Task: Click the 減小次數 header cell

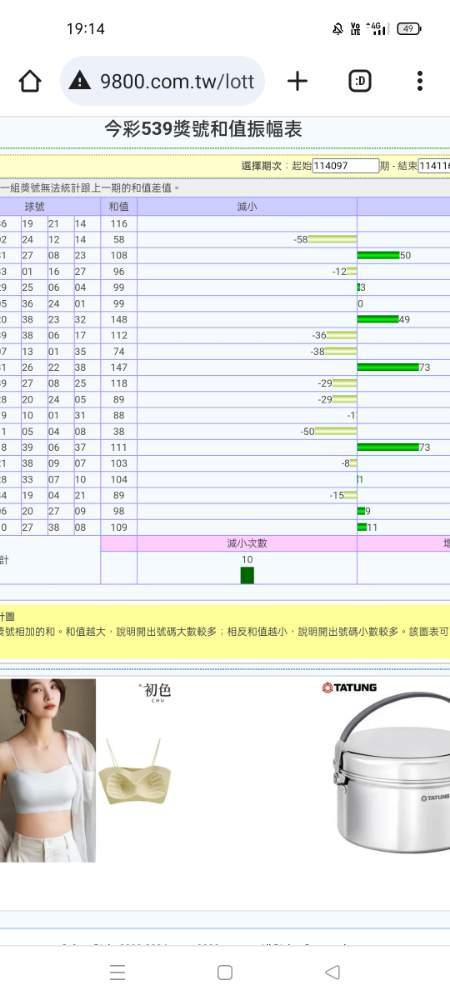Action: click(x=247, y=543)
